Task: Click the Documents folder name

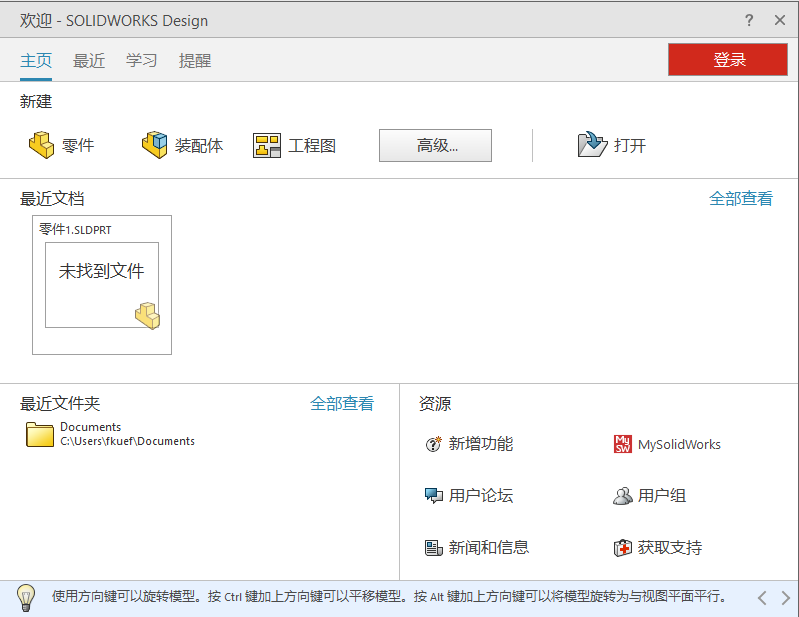Action: (x=91, y=427)
